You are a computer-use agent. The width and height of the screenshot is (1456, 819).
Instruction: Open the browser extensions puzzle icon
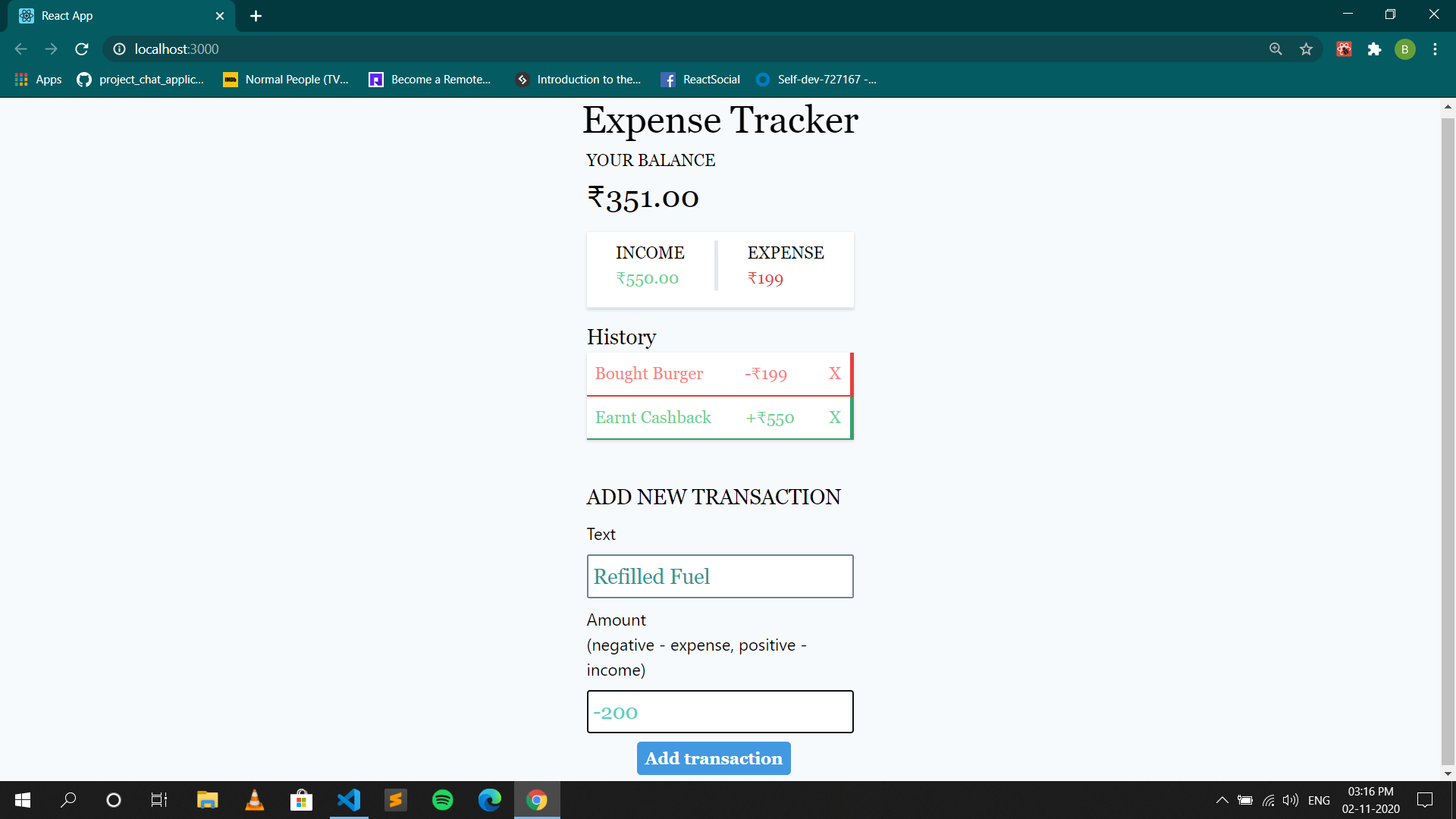tap(1375, 49)
